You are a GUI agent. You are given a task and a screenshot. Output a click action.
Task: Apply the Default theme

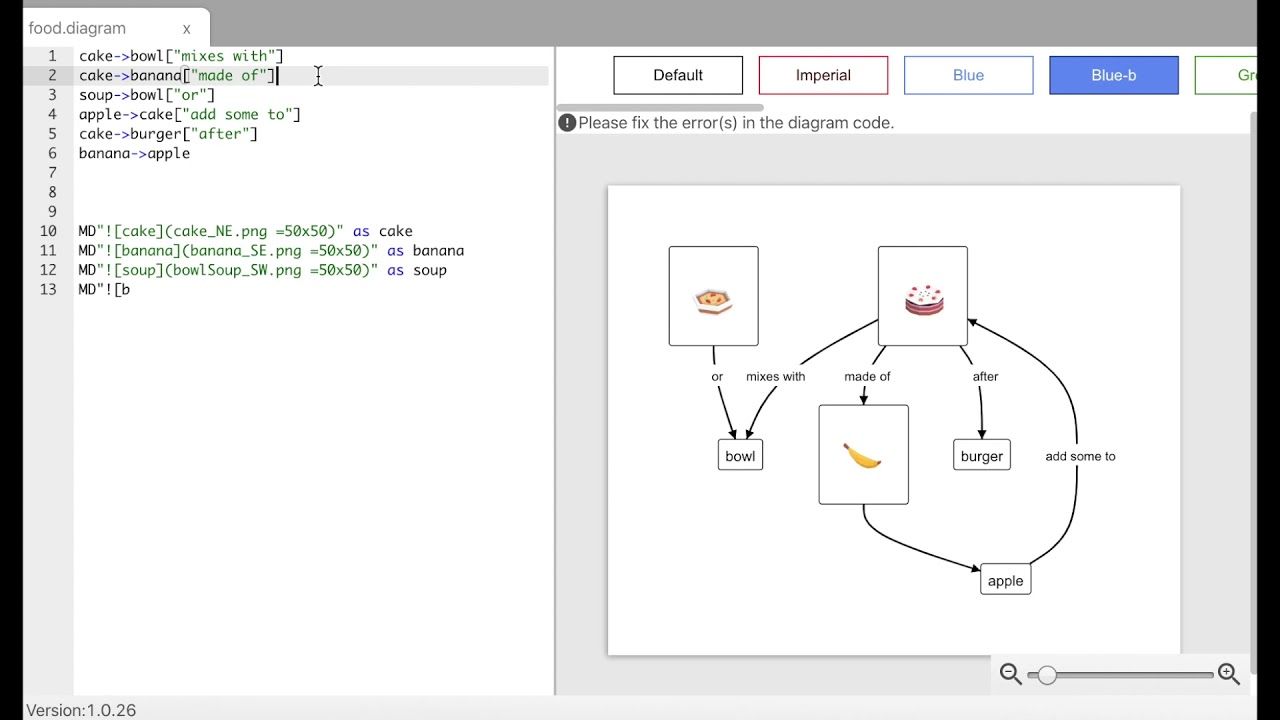point(678,75)
